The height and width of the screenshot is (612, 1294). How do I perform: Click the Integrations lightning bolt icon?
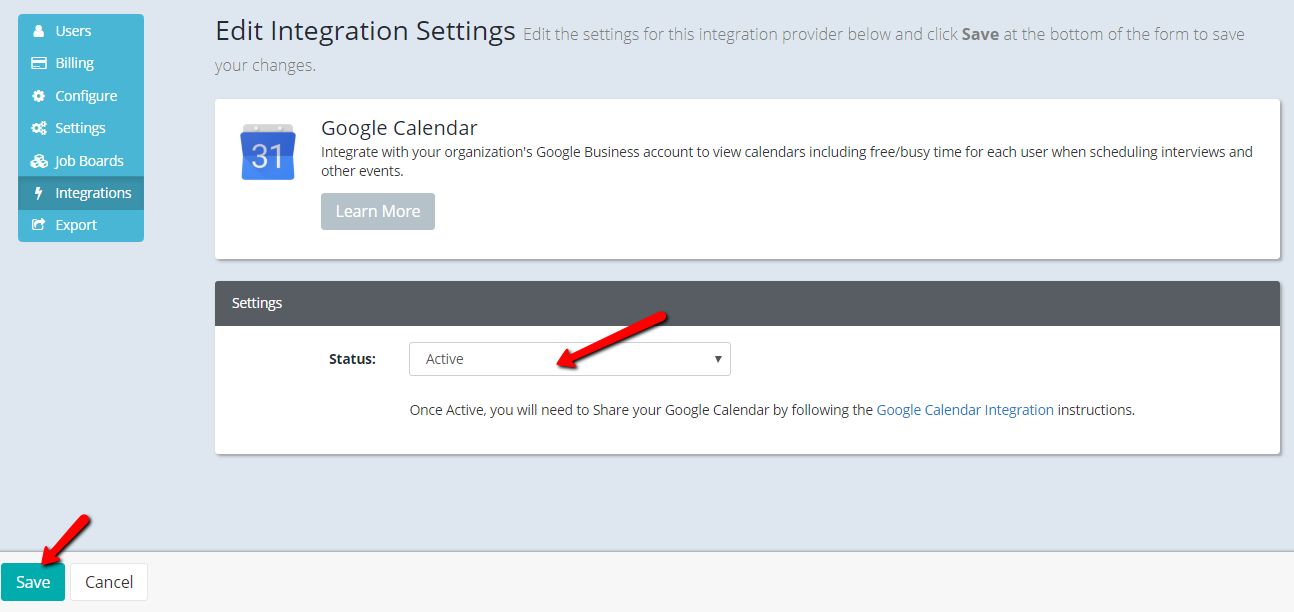(39, 193)
